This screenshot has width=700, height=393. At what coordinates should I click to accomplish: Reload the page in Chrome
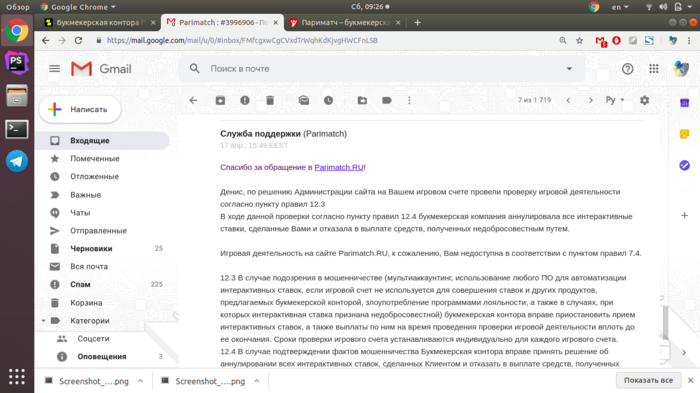coord(78,40)
